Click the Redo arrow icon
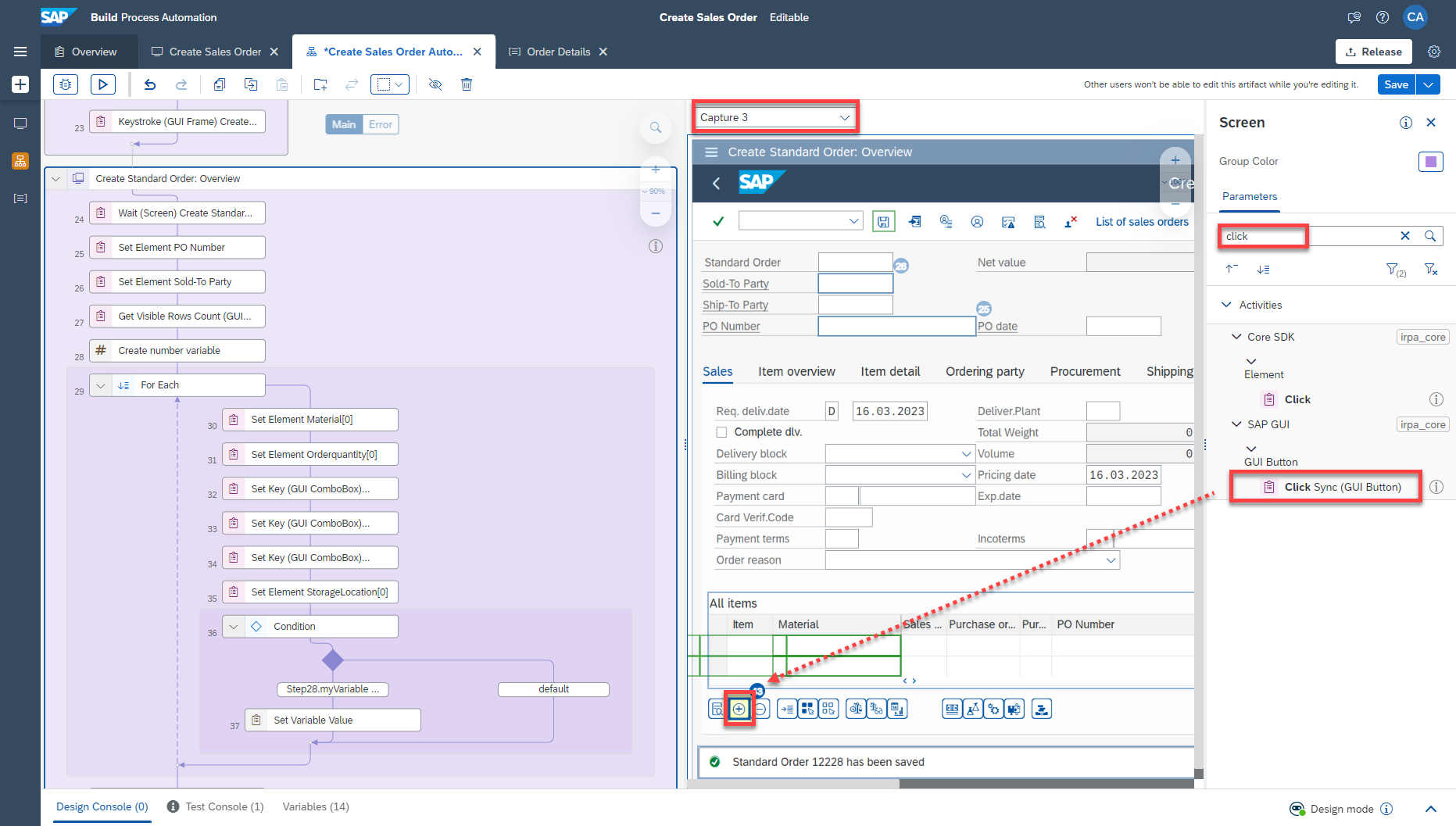The width and height of the screenshot is (1456, 826). pos(181,84)
